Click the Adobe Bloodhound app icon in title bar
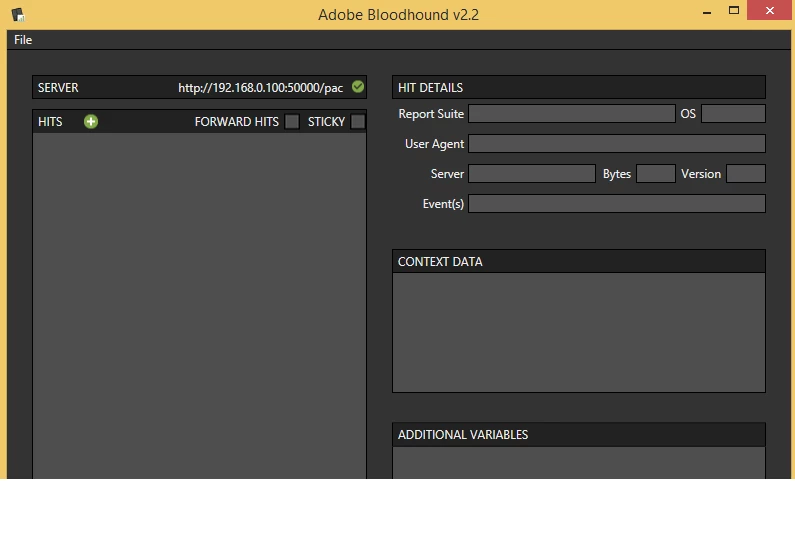The height and width of the screenshot is (533, 795). tap(19, 15)
